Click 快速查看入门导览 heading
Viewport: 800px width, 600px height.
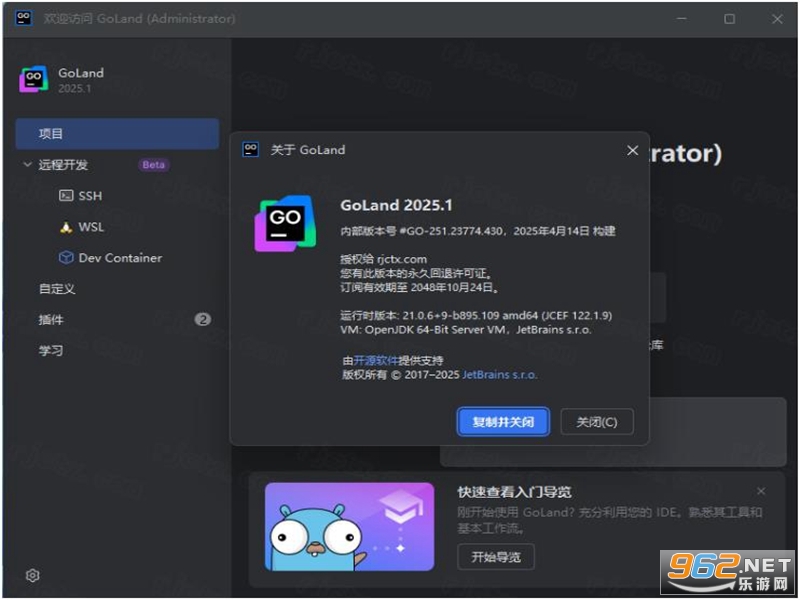point(514,492)
